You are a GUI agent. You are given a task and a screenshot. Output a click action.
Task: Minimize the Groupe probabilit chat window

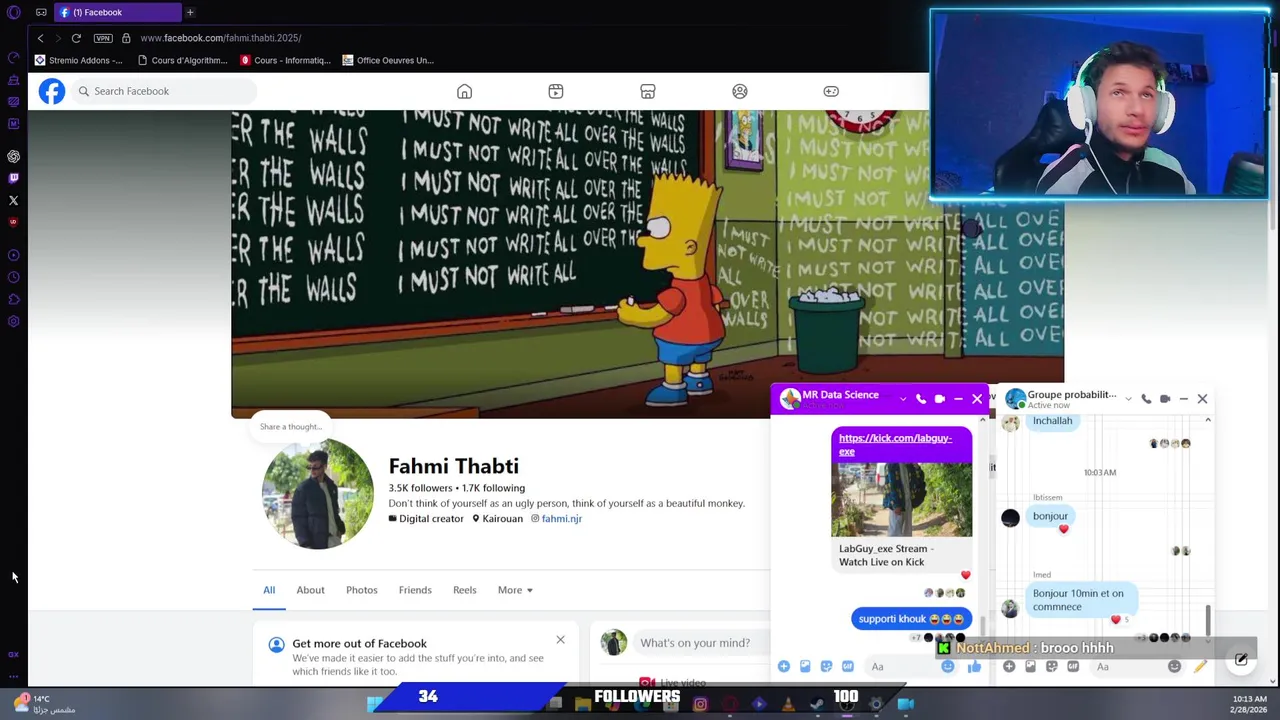[1184, 399]
